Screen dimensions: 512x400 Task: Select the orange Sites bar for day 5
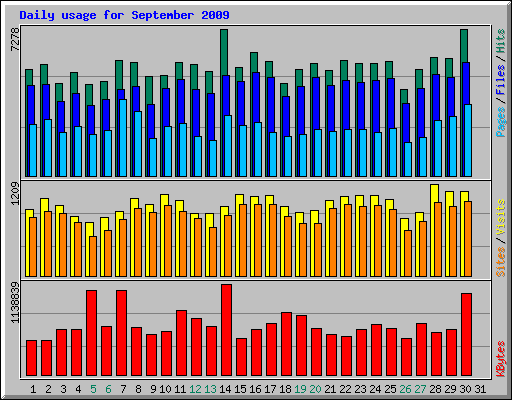click(93, 256)
